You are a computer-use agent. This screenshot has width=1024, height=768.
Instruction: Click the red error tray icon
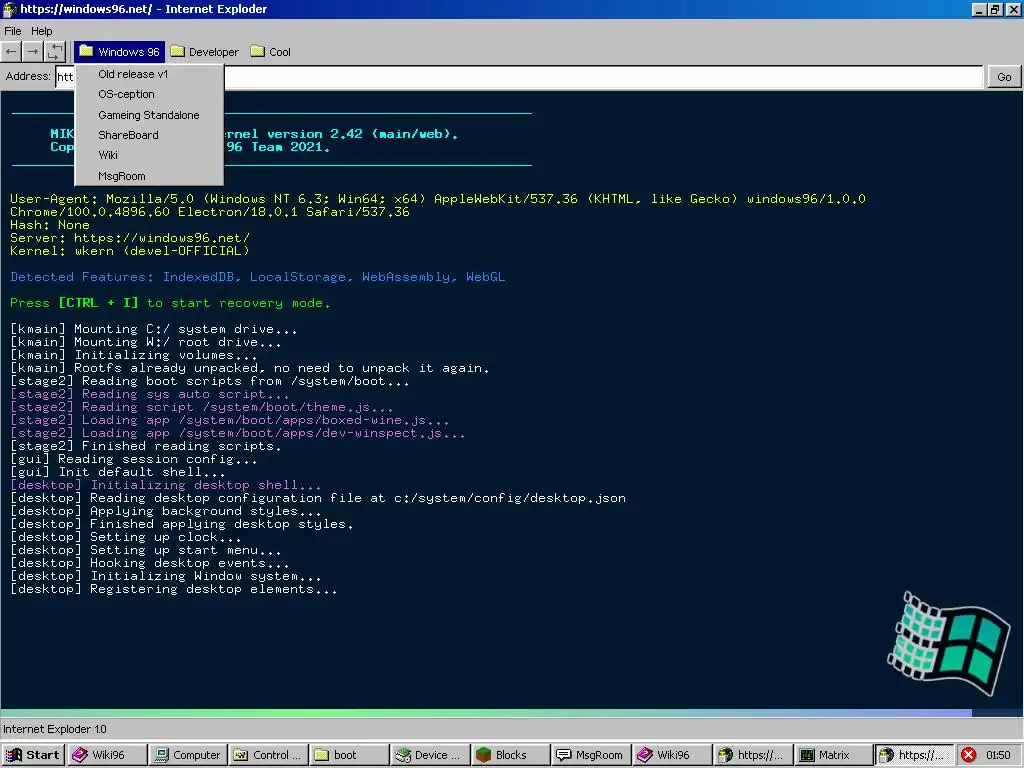point(968,755)
